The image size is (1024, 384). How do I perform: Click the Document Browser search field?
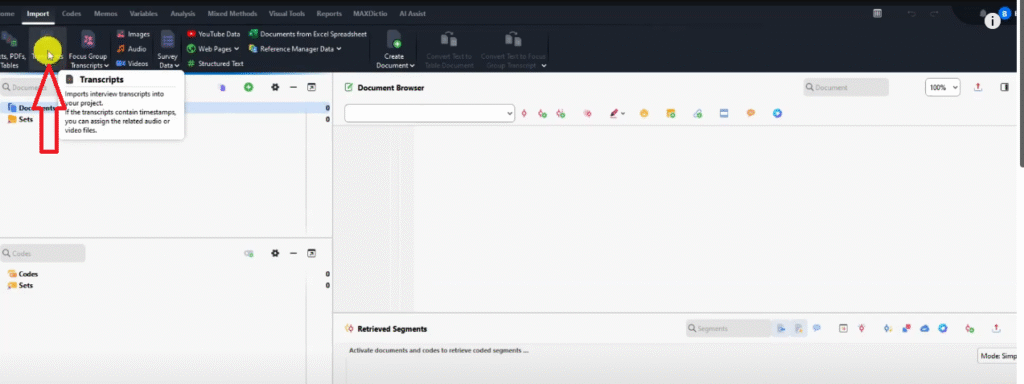(846, 87)
